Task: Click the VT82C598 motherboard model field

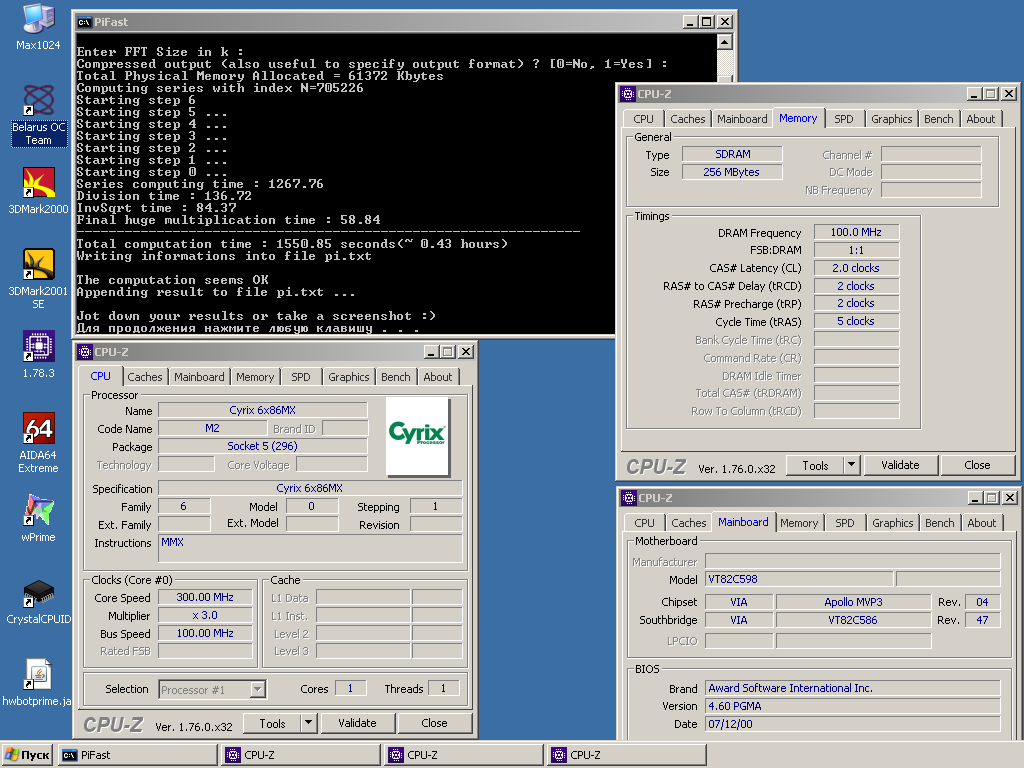Action: pyautogui.click(x=800, y=579)
